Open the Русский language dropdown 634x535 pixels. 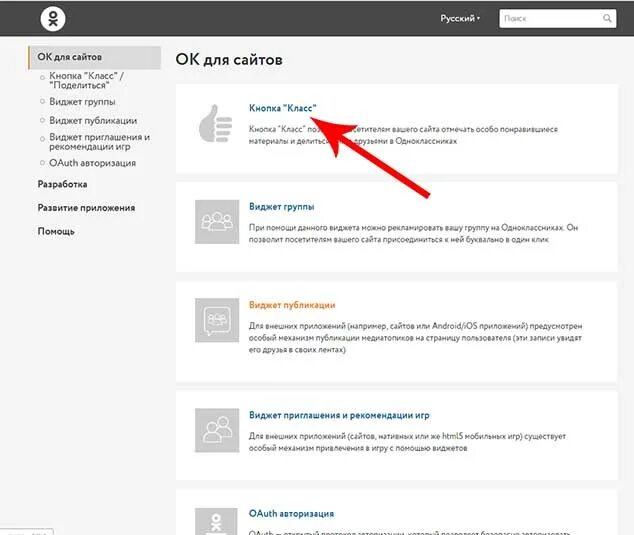coord(460,19)
